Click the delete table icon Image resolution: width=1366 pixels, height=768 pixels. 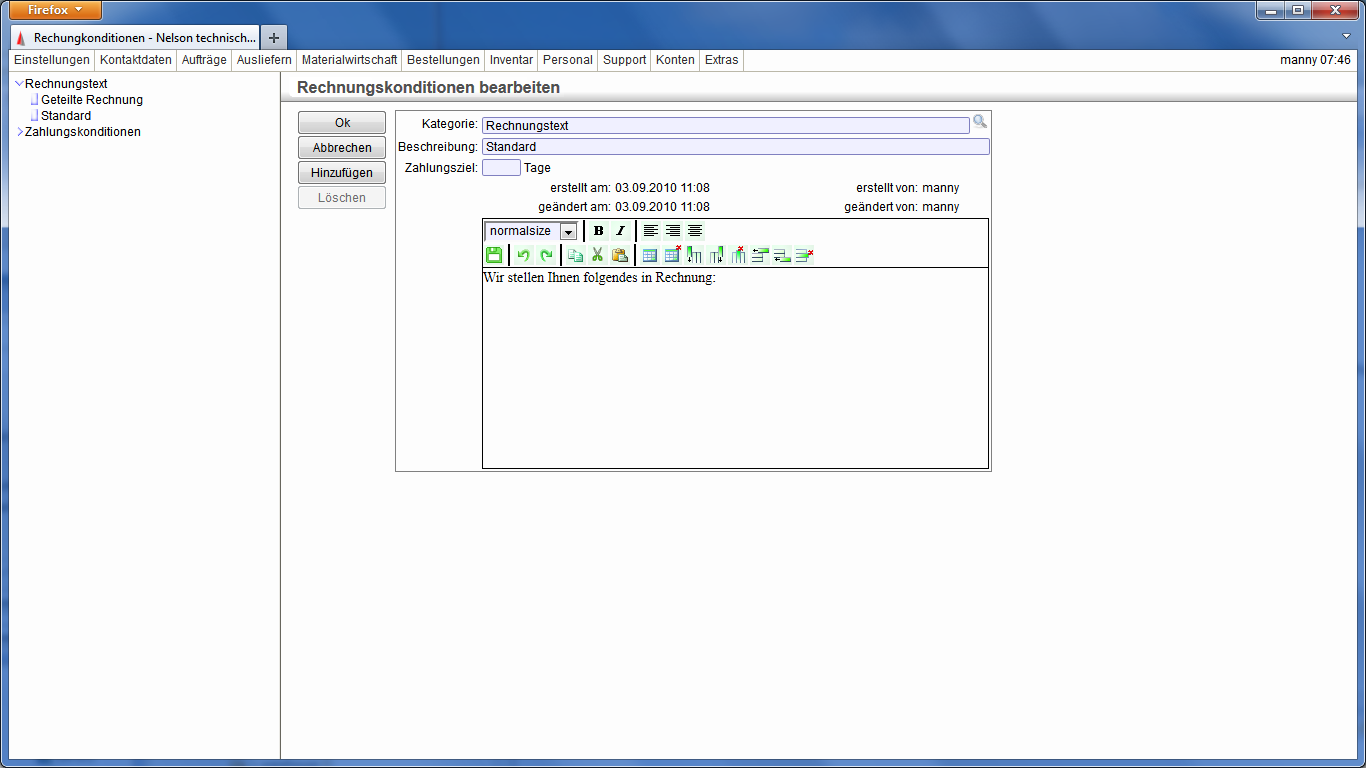click(x=672, y=255)
